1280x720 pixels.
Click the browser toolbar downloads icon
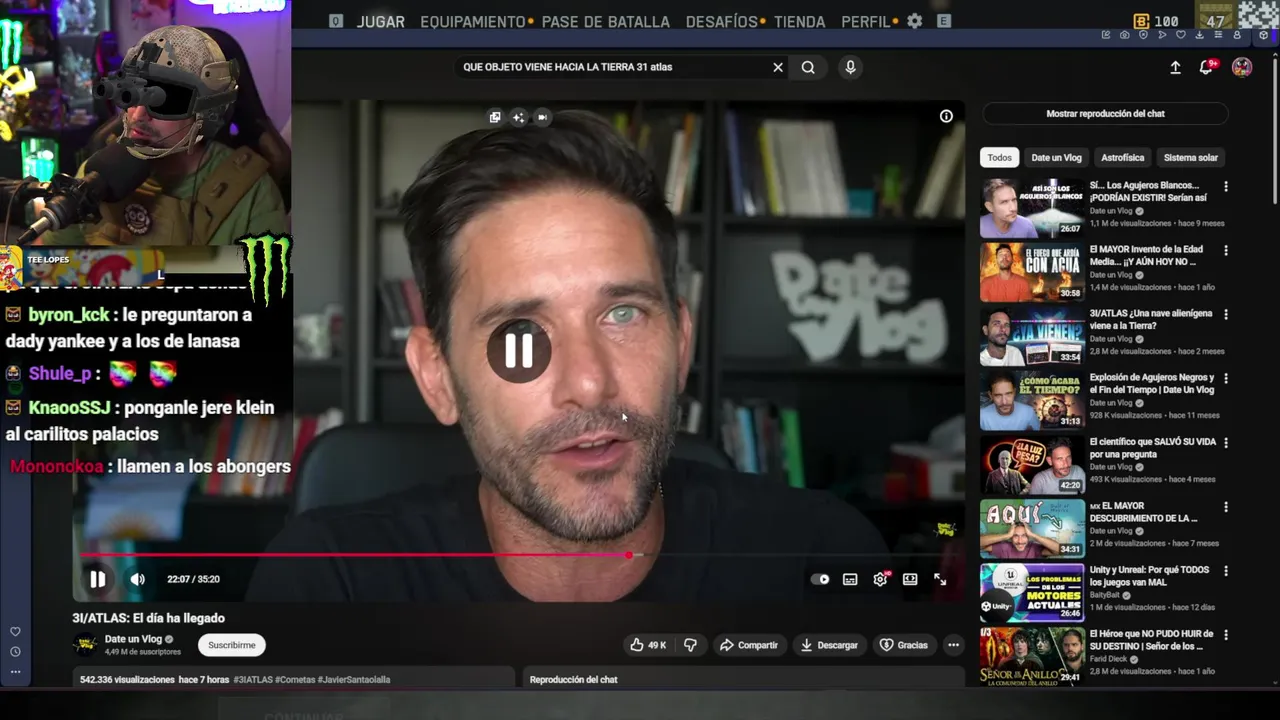(1200, 35)
